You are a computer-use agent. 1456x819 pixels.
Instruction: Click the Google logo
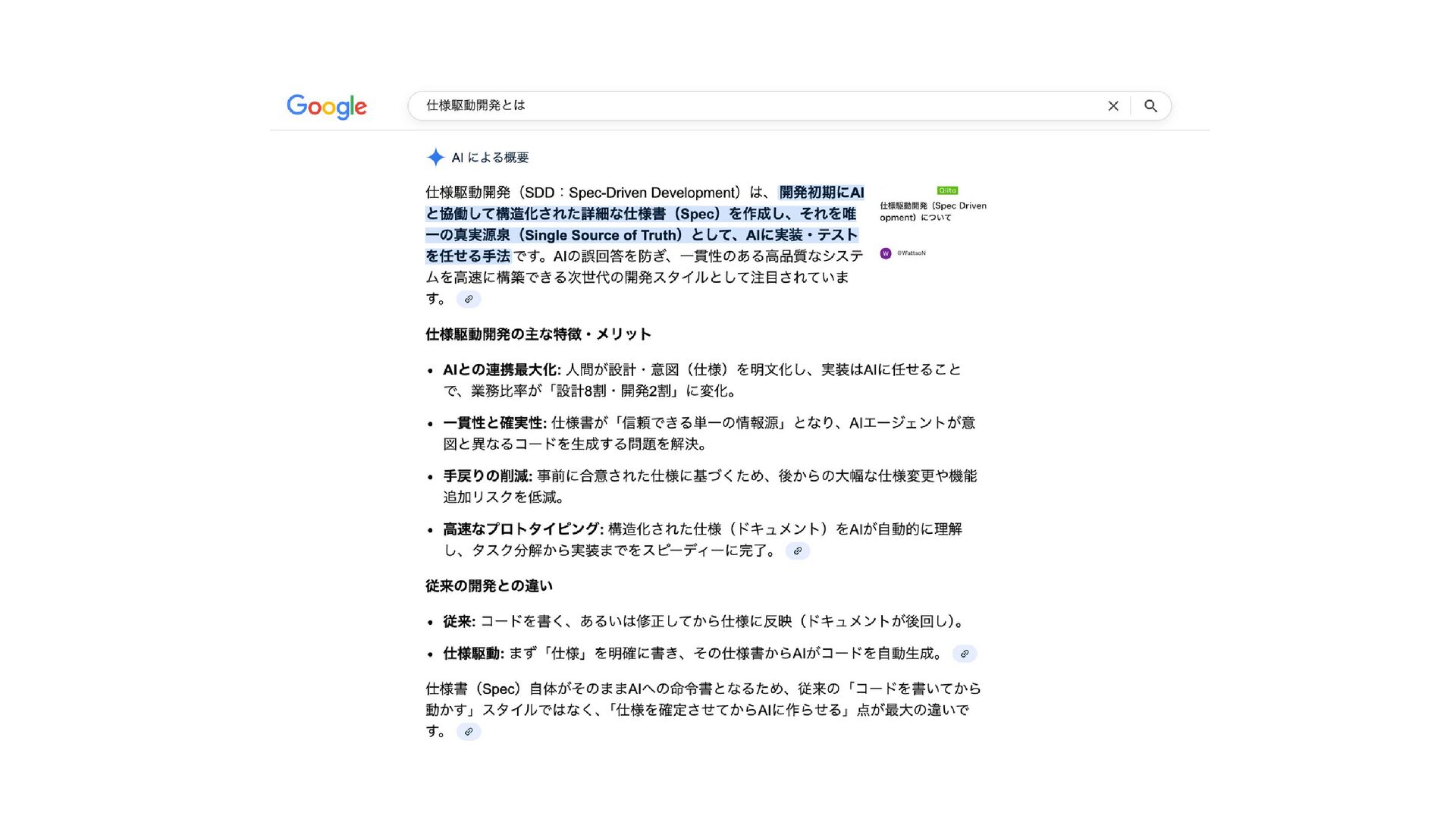tap(327, 106)
